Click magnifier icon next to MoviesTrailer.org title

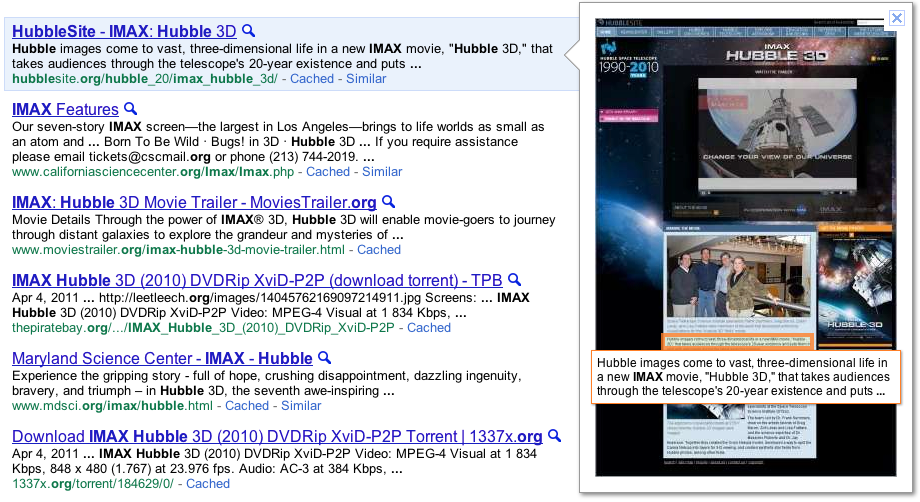[388, 202]
